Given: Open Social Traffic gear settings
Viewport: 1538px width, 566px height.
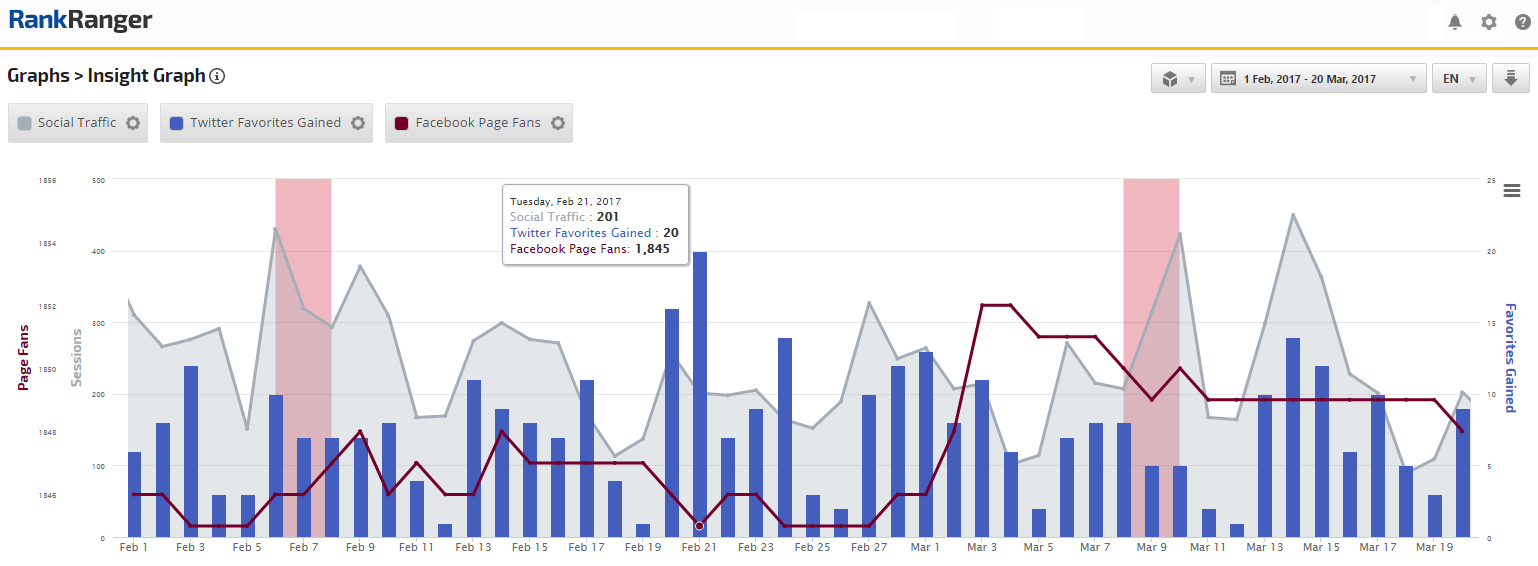Looking at the screenshot, I should click(x=133, y=123).
